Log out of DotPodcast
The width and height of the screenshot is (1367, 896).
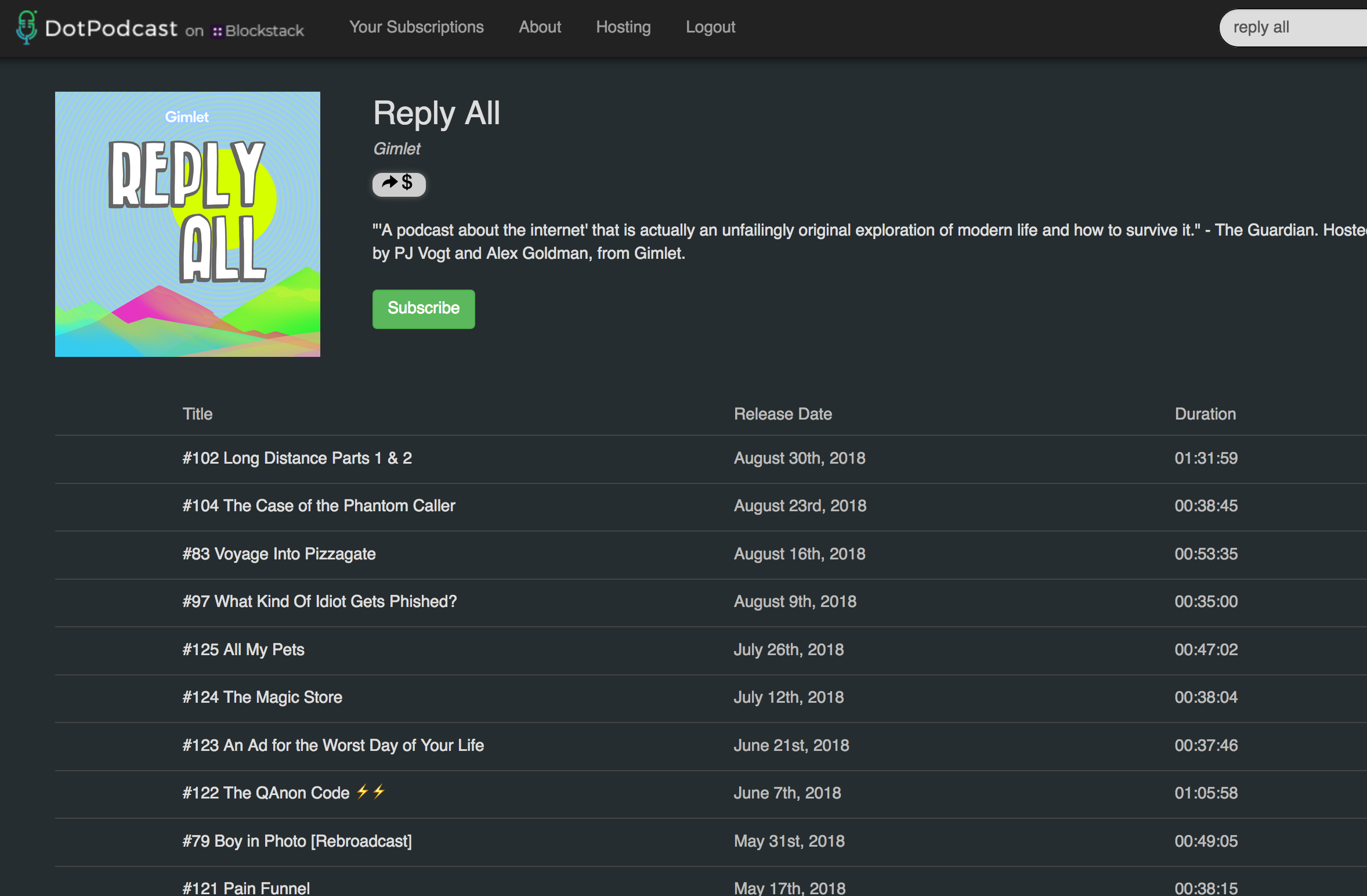tap(711, 27)
